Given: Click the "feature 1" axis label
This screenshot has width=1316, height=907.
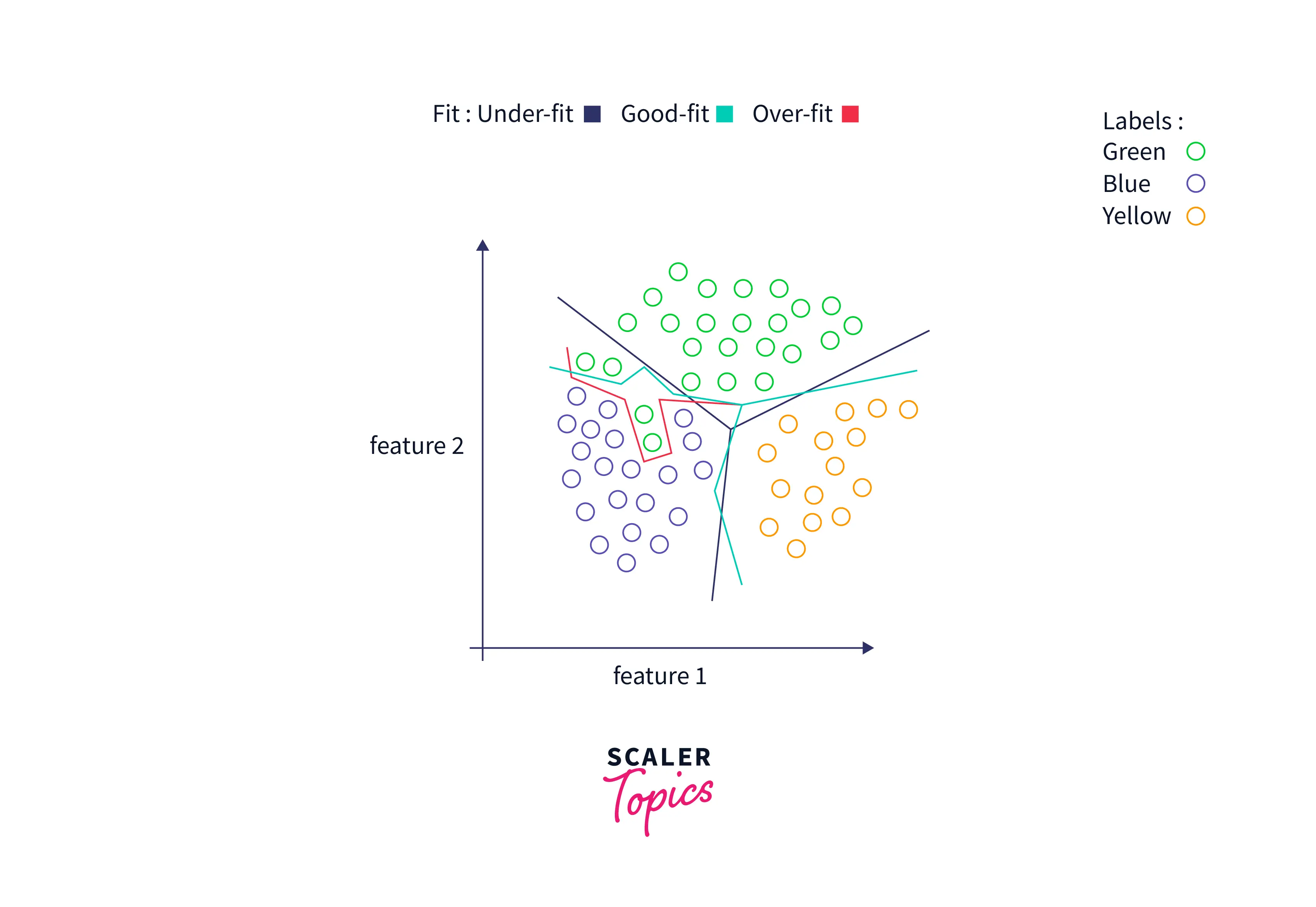Looking at the screenshot, I should (660, 676).
